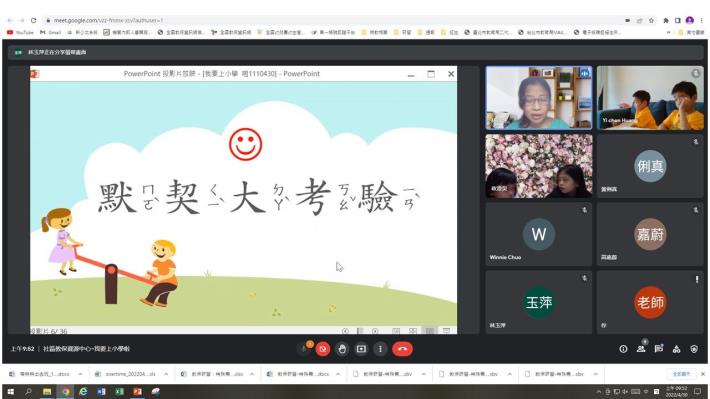The image size is (710, 399).
Task: Select the 俐真 avatar participant tile
Action: pyautogui.click(x=650, y=166)
